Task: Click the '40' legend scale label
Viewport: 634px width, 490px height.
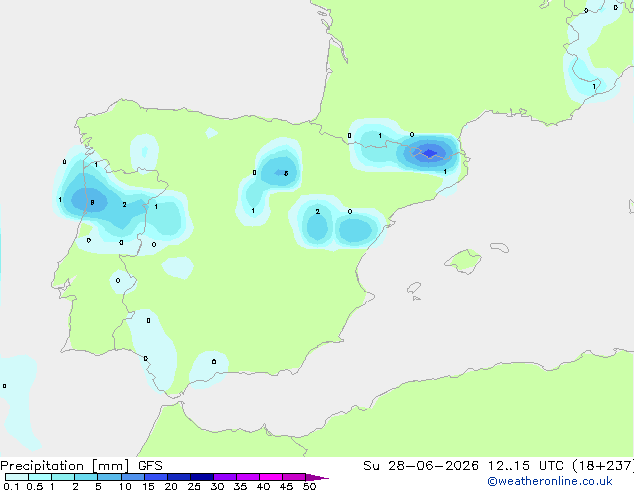Action: coord(263,486)
